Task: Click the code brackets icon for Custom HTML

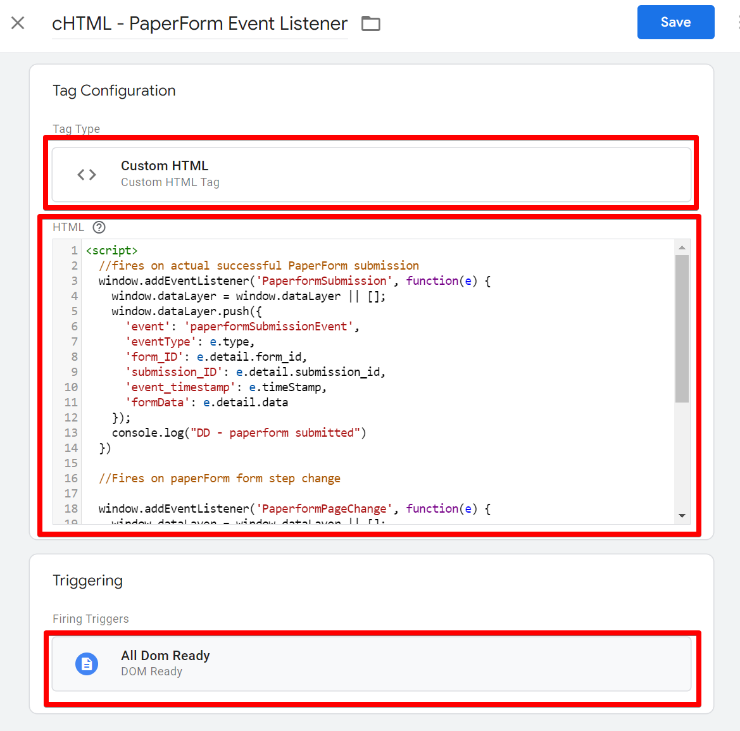Action: pyautogui.click(x=87, y=174)
